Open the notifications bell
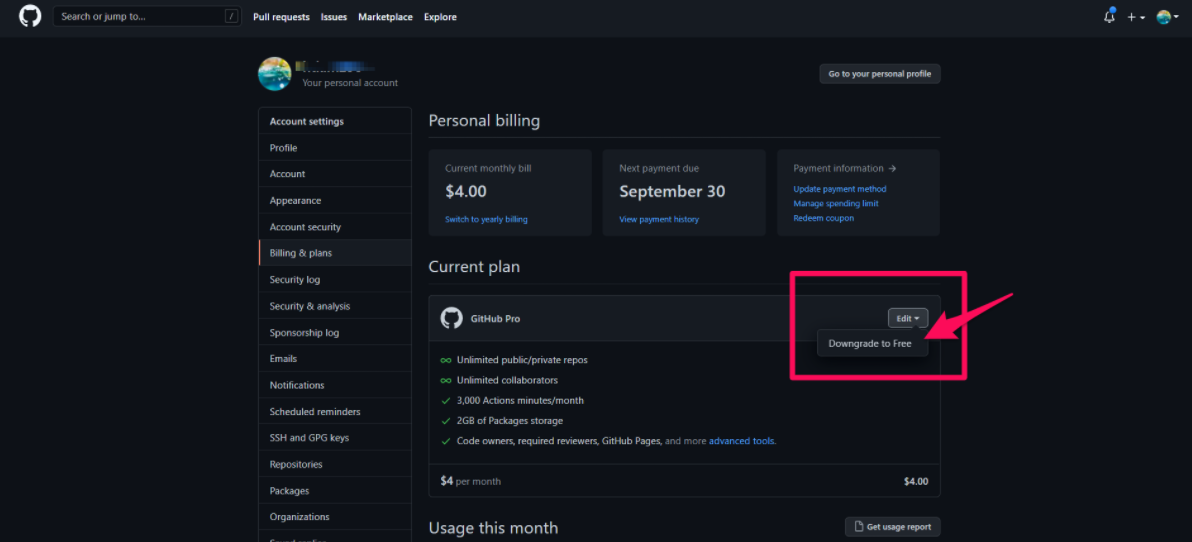The width and height of the screenshot is (1192, 542). click(x=1109, y=17)
